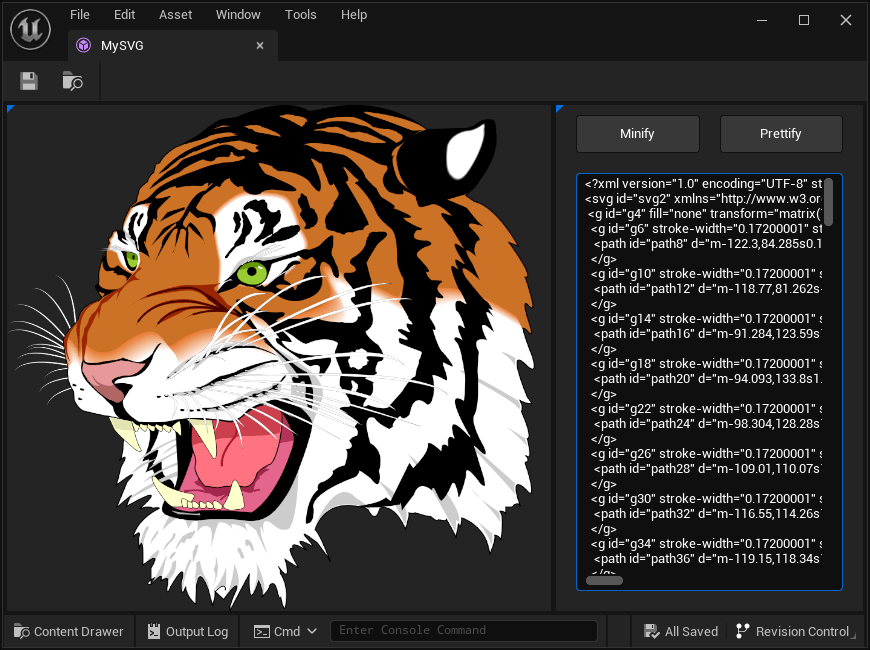870x650 pixels.
Task: Click the '<g id="g14"' line
Action: 706,319
